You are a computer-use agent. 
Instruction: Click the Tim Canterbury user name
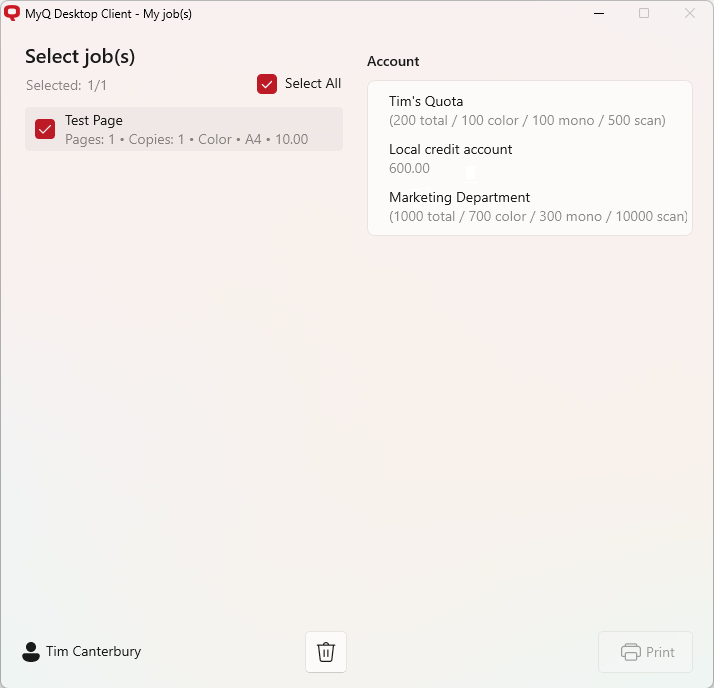point(93,652)
